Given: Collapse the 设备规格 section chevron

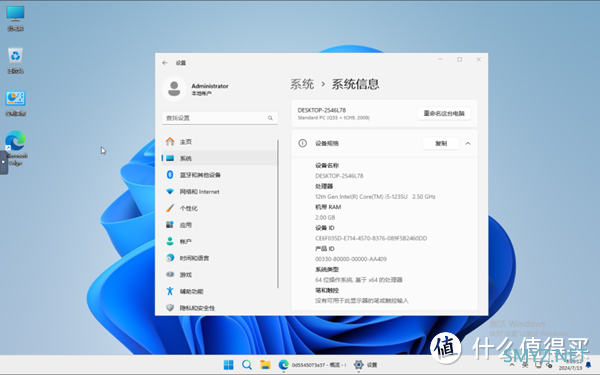Looking at the screenshot, I should click(x=468, y=143).
